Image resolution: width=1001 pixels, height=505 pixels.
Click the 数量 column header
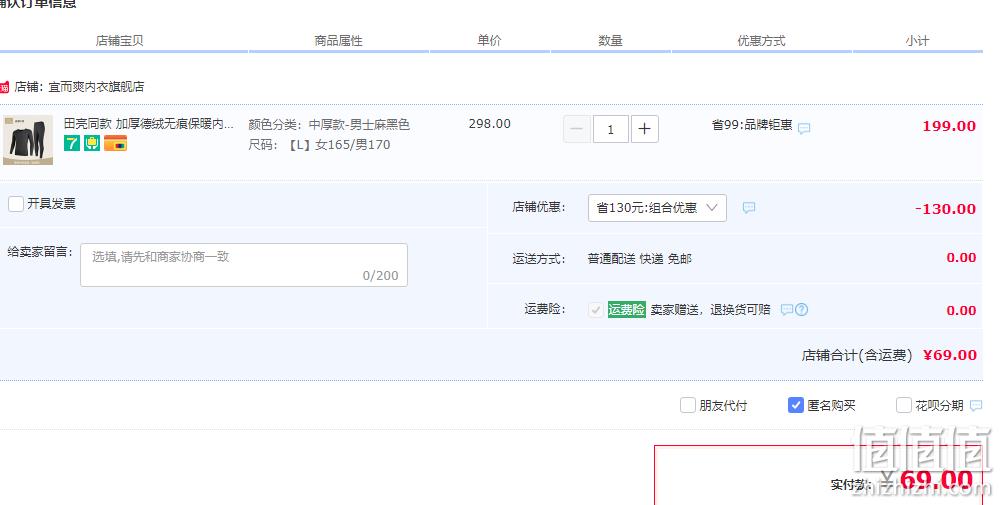tap(610, 41)
